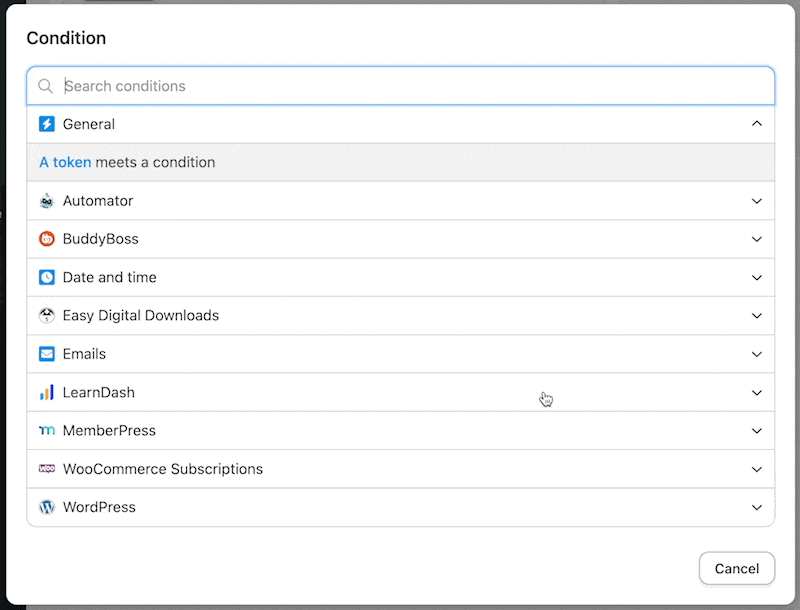
Task: Click the General lightning bolt icon
Action: [x=46, y=124]
